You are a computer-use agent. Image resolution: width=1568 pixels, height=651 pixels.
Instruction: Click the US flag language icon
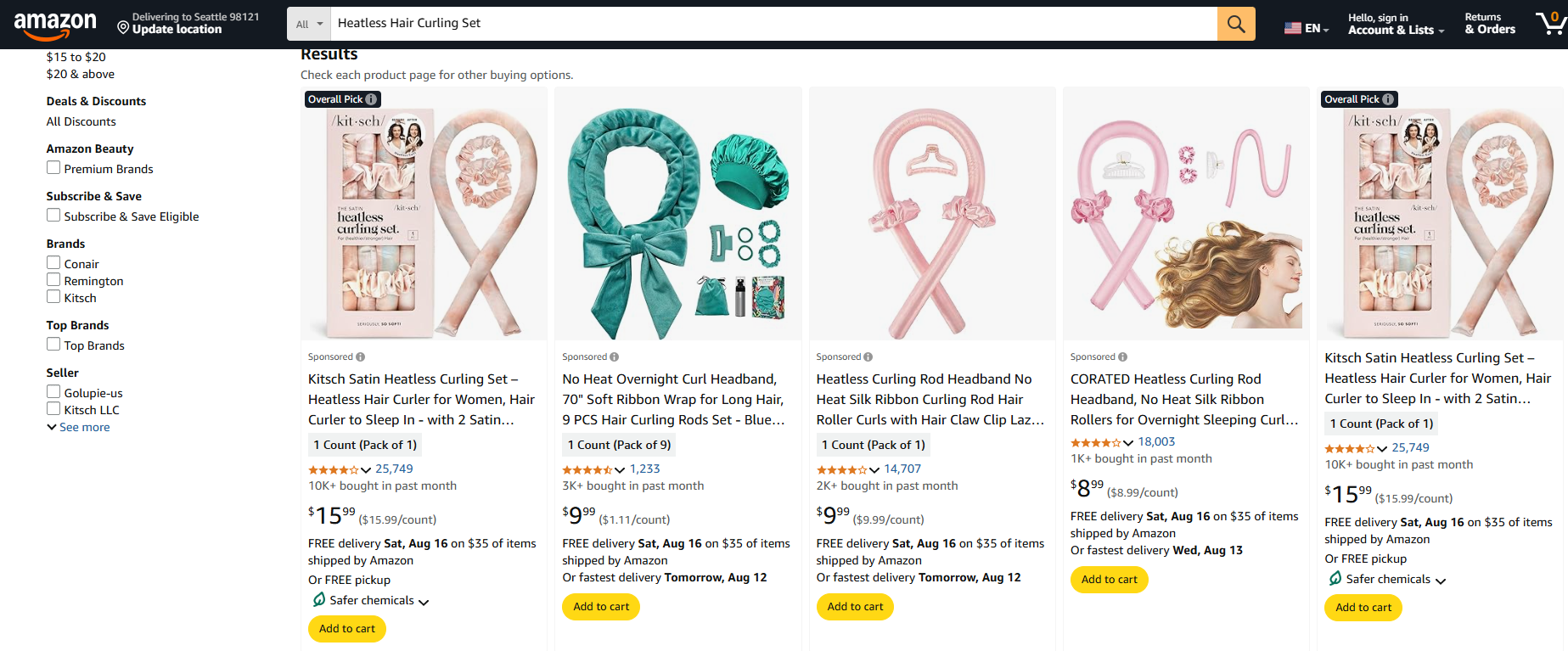(x=1293, y=28)
